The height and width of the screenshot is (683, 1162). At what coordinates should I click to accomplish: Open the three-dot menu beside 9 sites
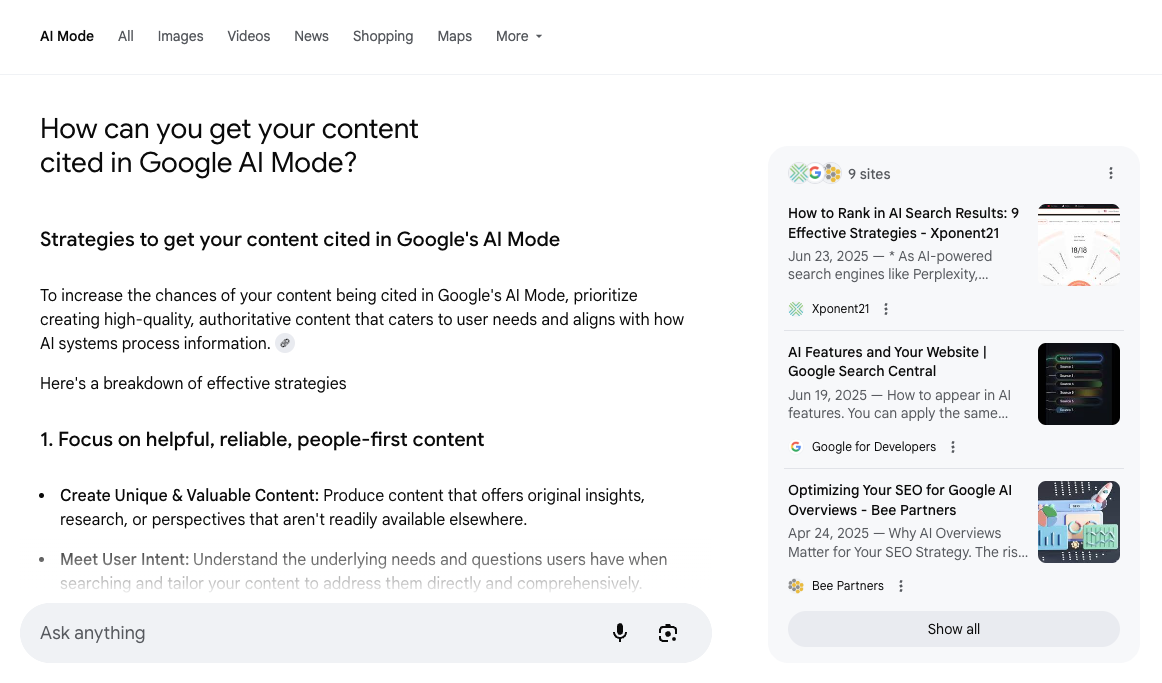coord(1110,173)
